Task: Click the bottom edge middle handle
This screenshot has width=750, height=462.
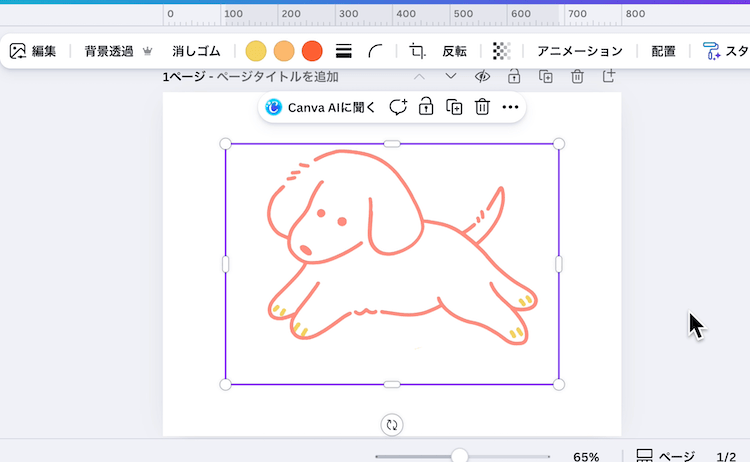Action: (x=392, y=385)
